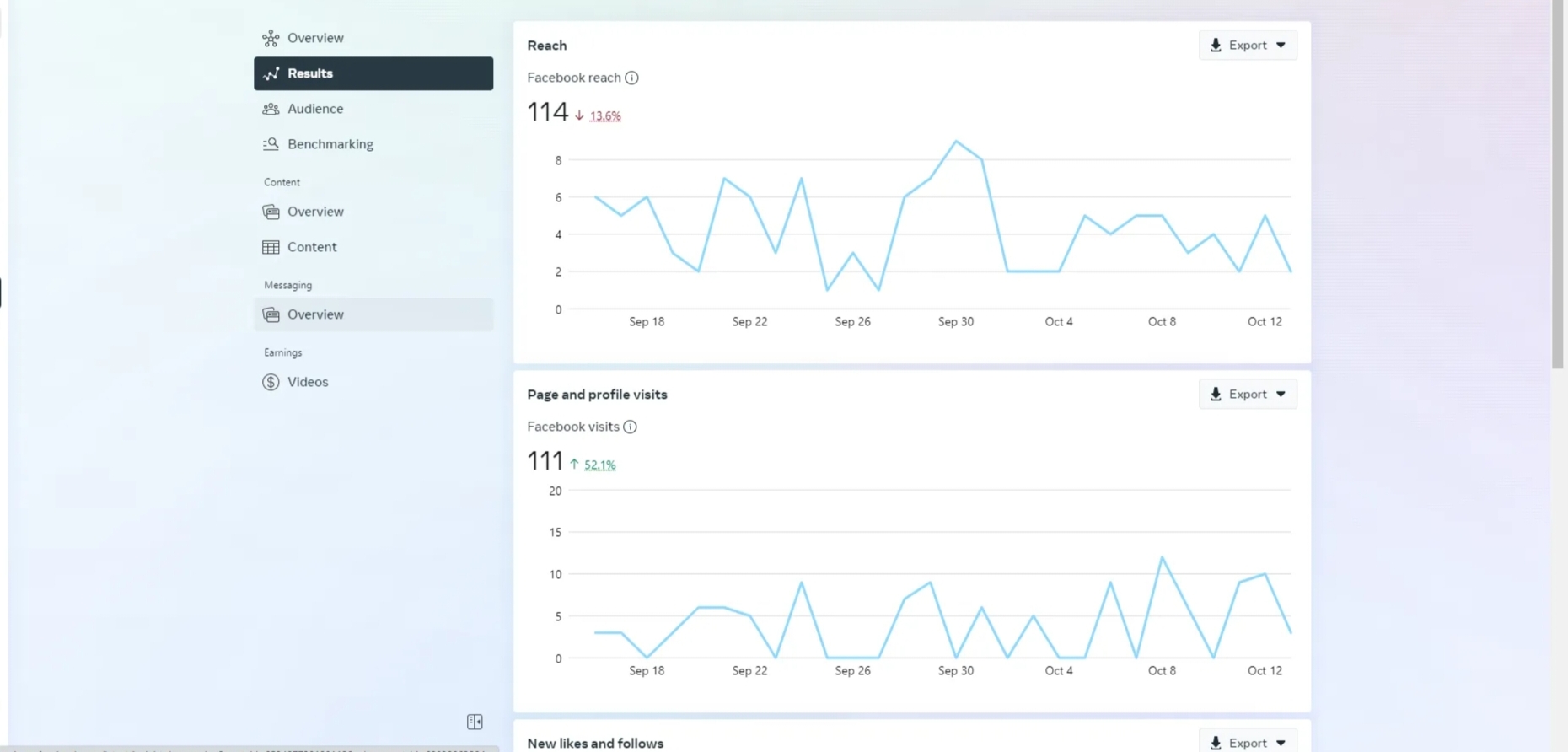Expand the Reach Export dropdown
The image size is (1568, 752).
[1248, 45]
